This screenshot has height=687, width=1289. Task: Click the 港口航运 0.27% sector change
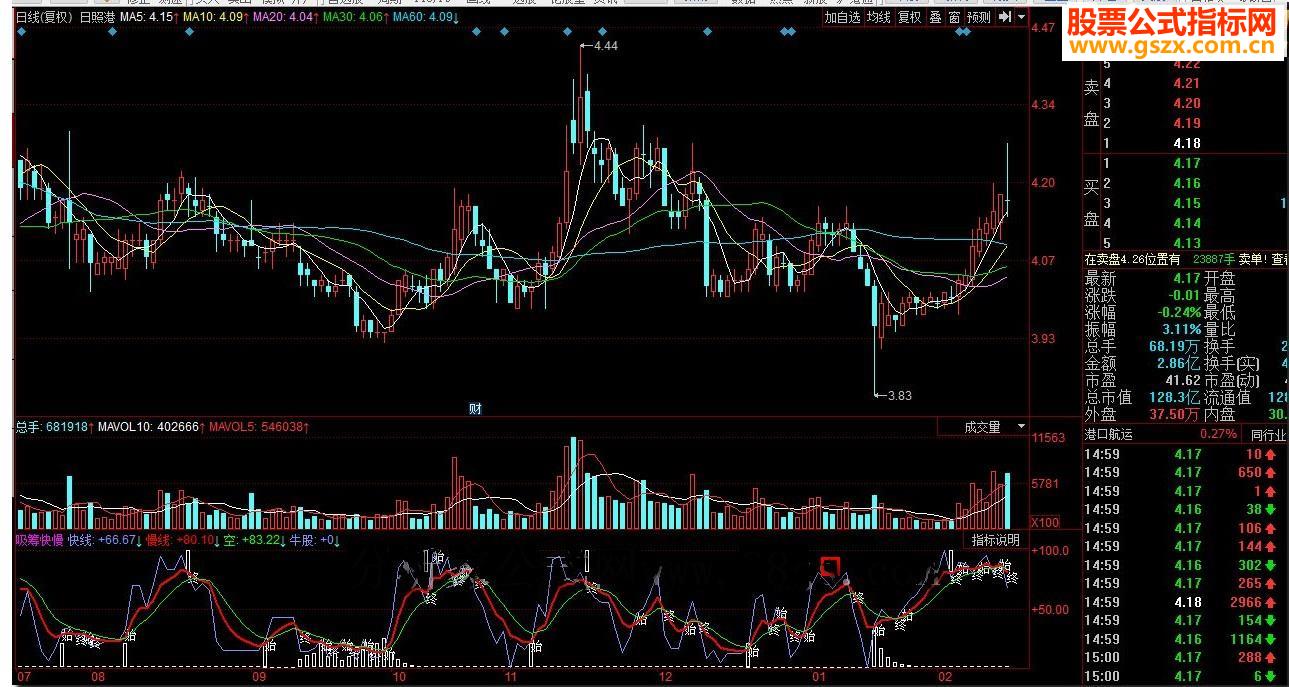1217,434
